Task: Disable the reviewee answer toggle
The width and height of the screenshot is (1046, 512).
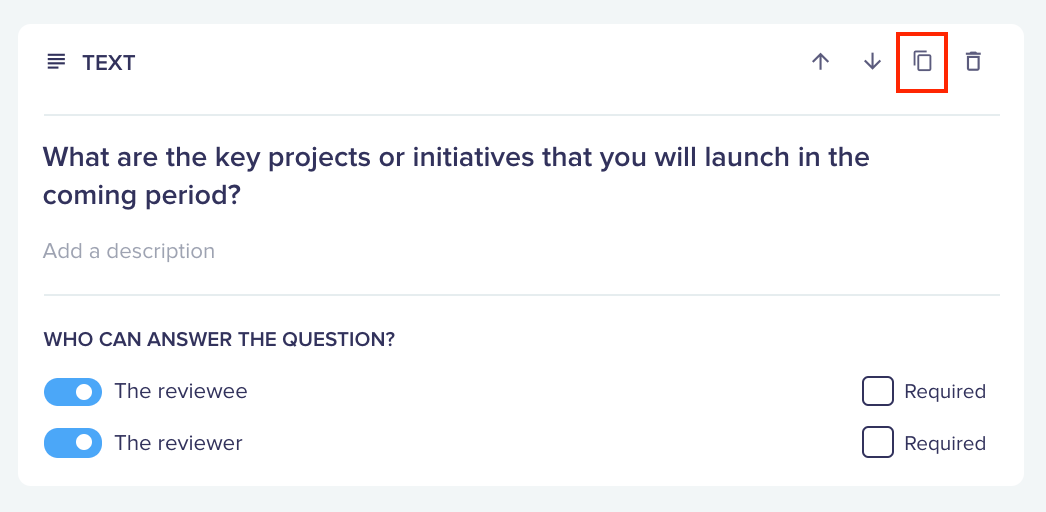Action: pyautogui.click(x=73, y=392)
